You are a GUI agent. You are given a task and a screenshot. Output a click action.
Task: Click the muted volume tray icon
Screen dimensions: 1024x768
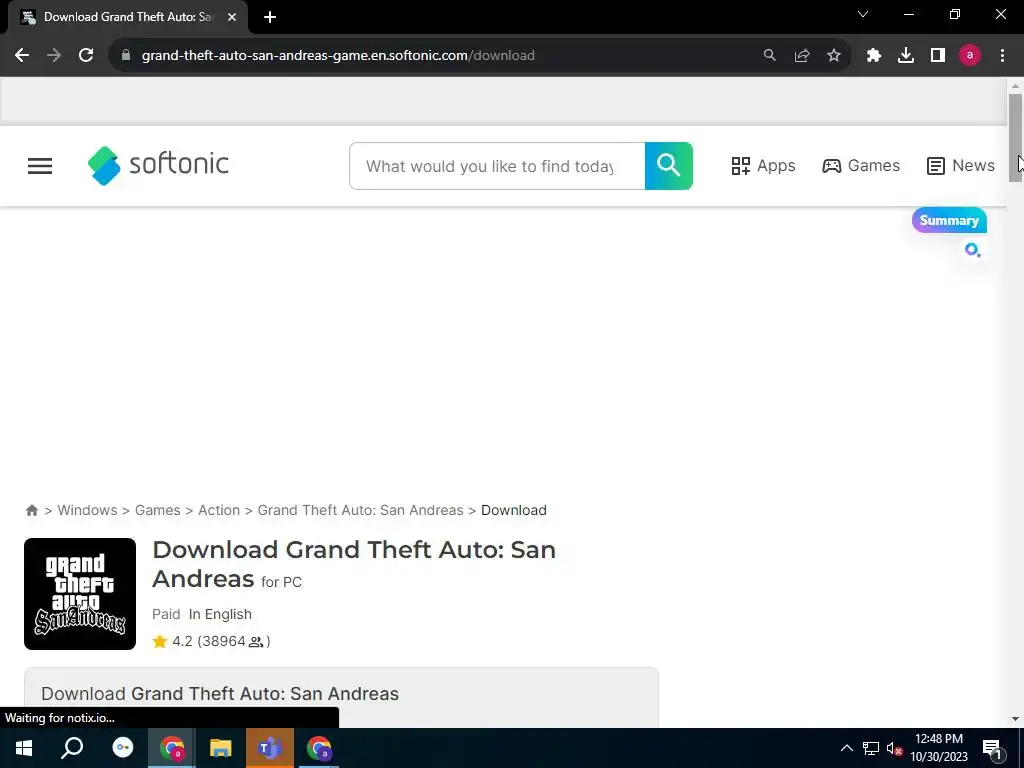point(895,748)
